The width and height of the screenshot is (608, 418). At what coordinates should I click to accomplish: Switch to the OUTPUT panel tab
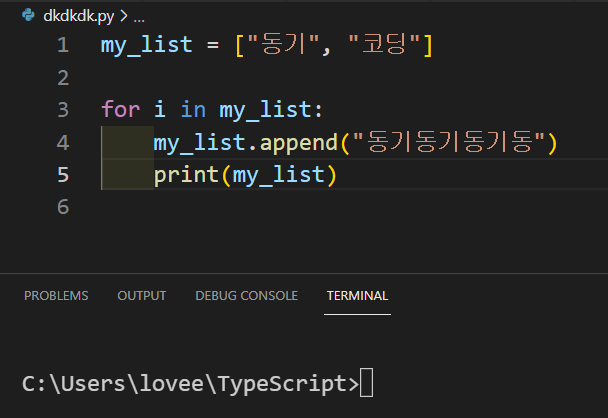tap(142, 296)
